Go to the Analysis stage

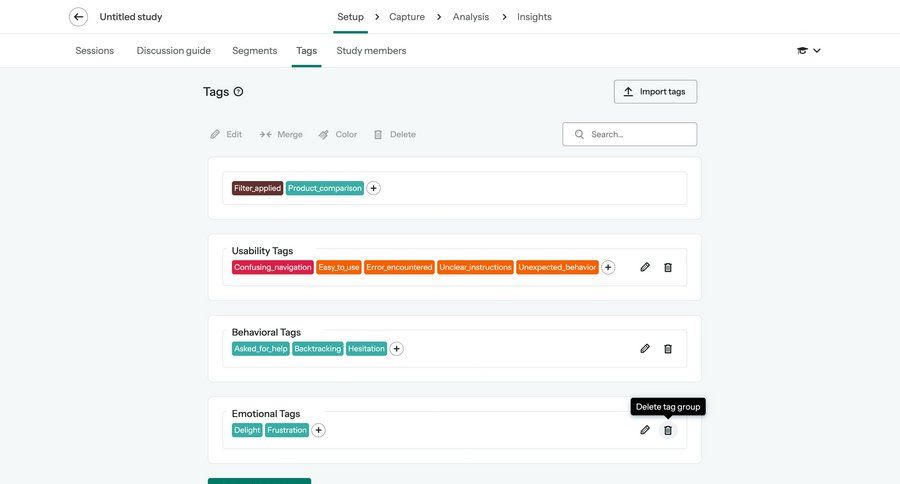[x=470, y=17]
